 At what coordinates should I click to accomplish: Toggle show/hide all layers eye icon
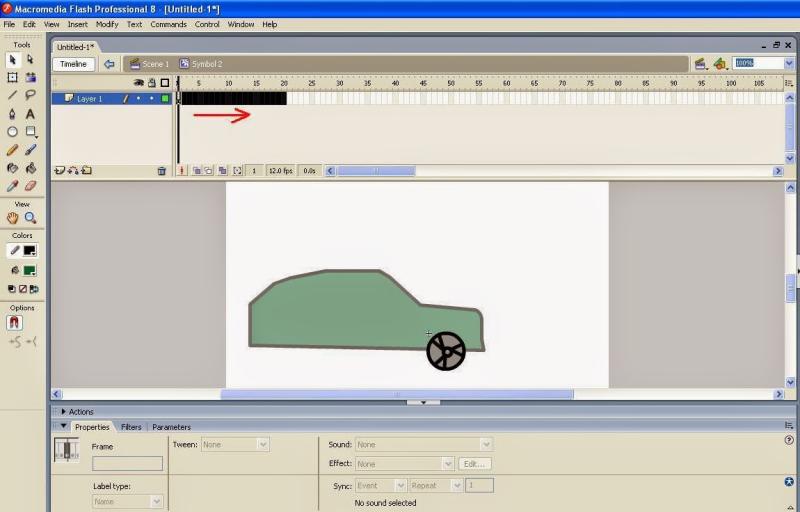pyautogui.click(x=138, y=83)
